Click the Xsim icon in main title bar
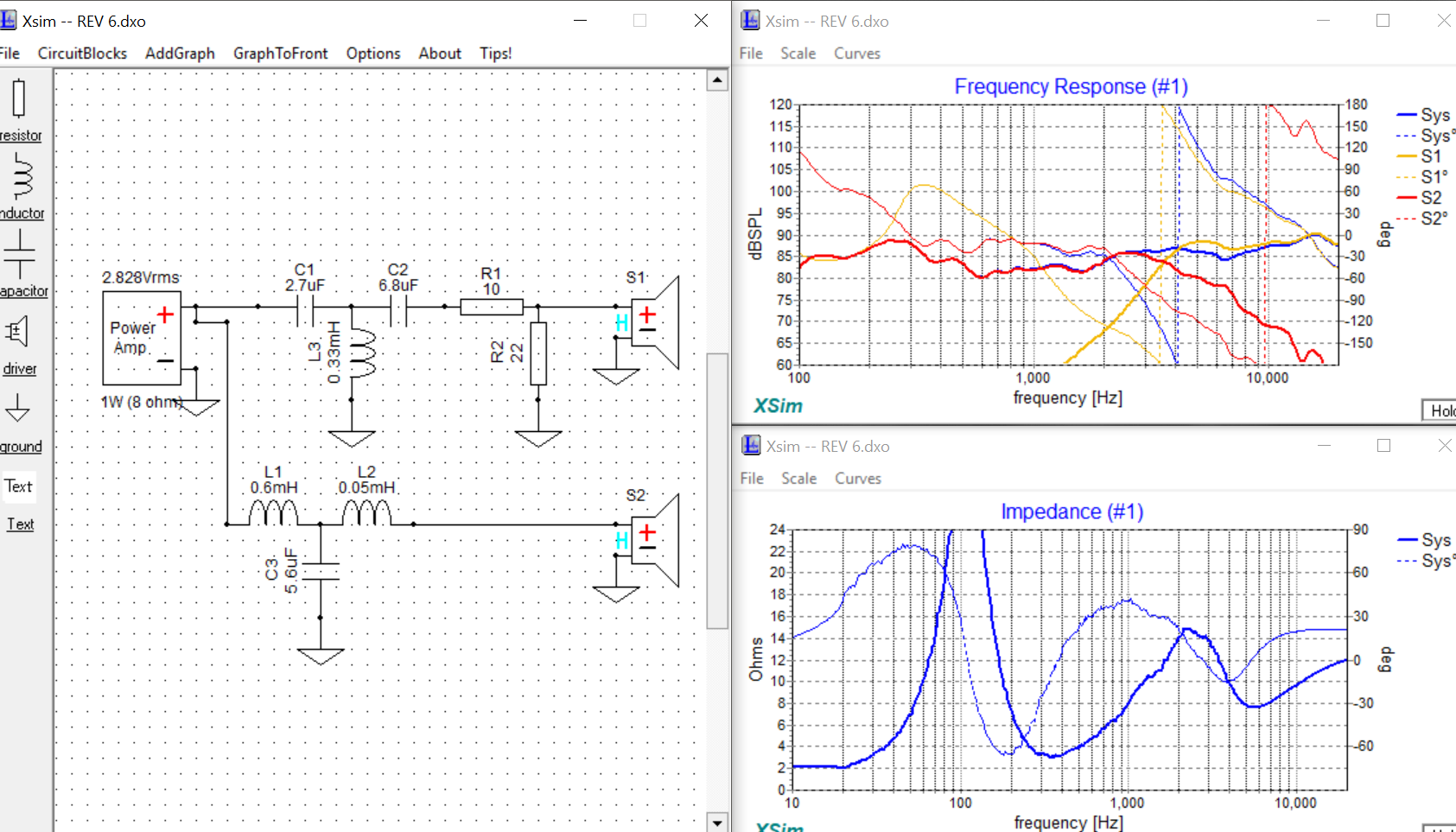 click(8, 20)
